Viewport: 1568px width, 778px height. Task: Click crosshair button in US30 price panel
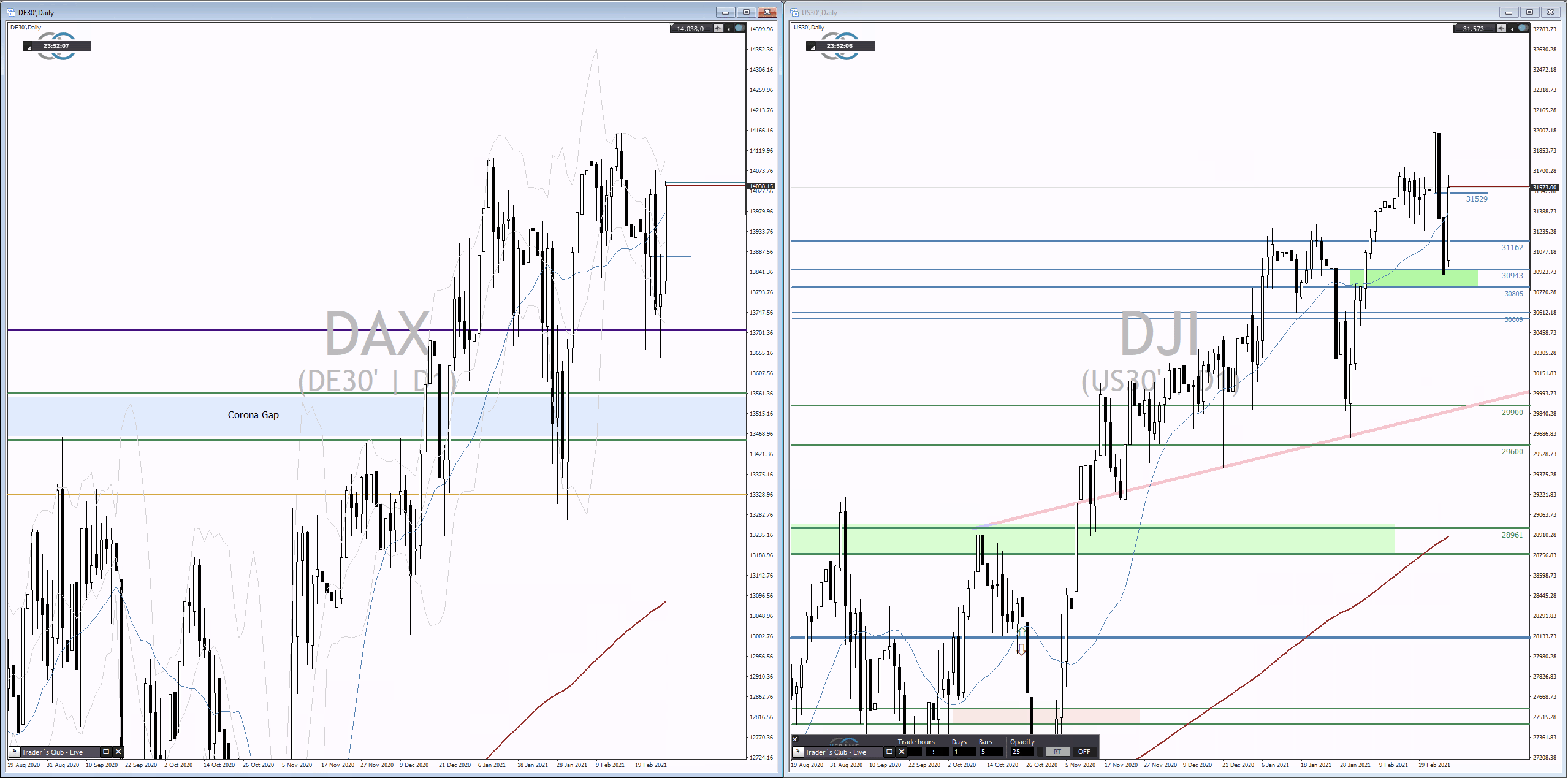(x=1501, y=28)
